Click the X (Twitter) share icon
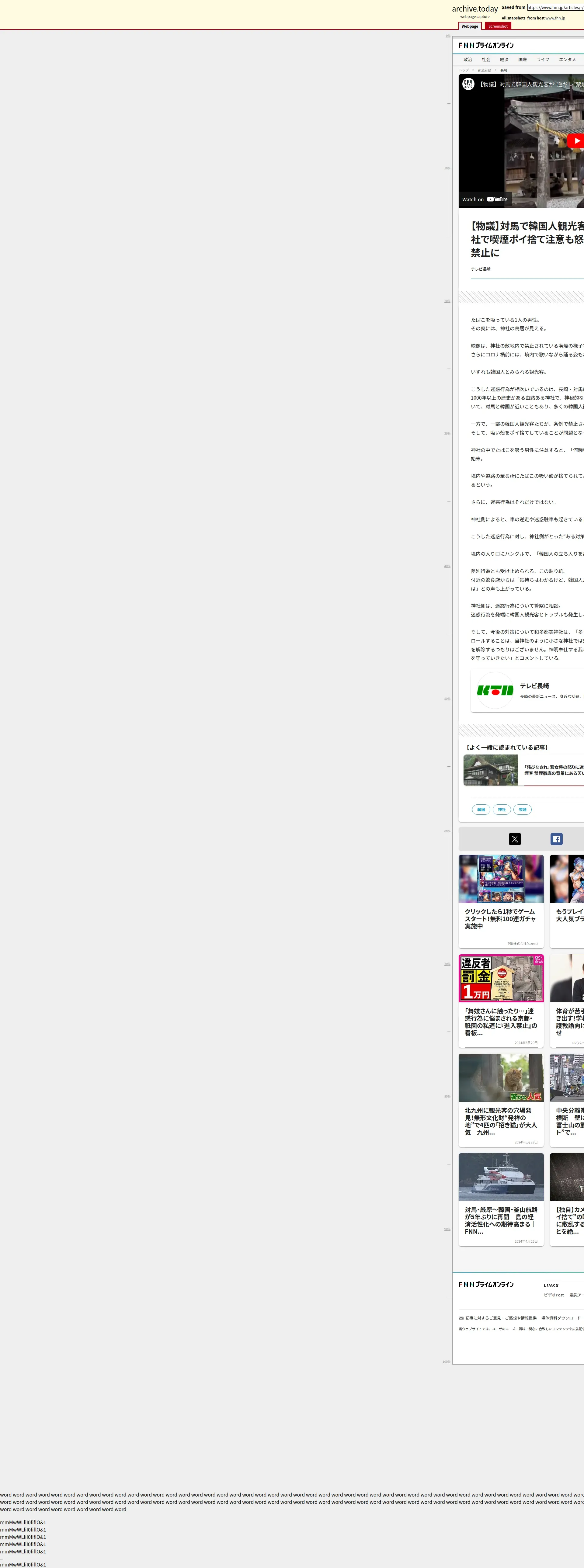Image resolution: width=584 pixels, height=1568 pixels. (515, 839)
